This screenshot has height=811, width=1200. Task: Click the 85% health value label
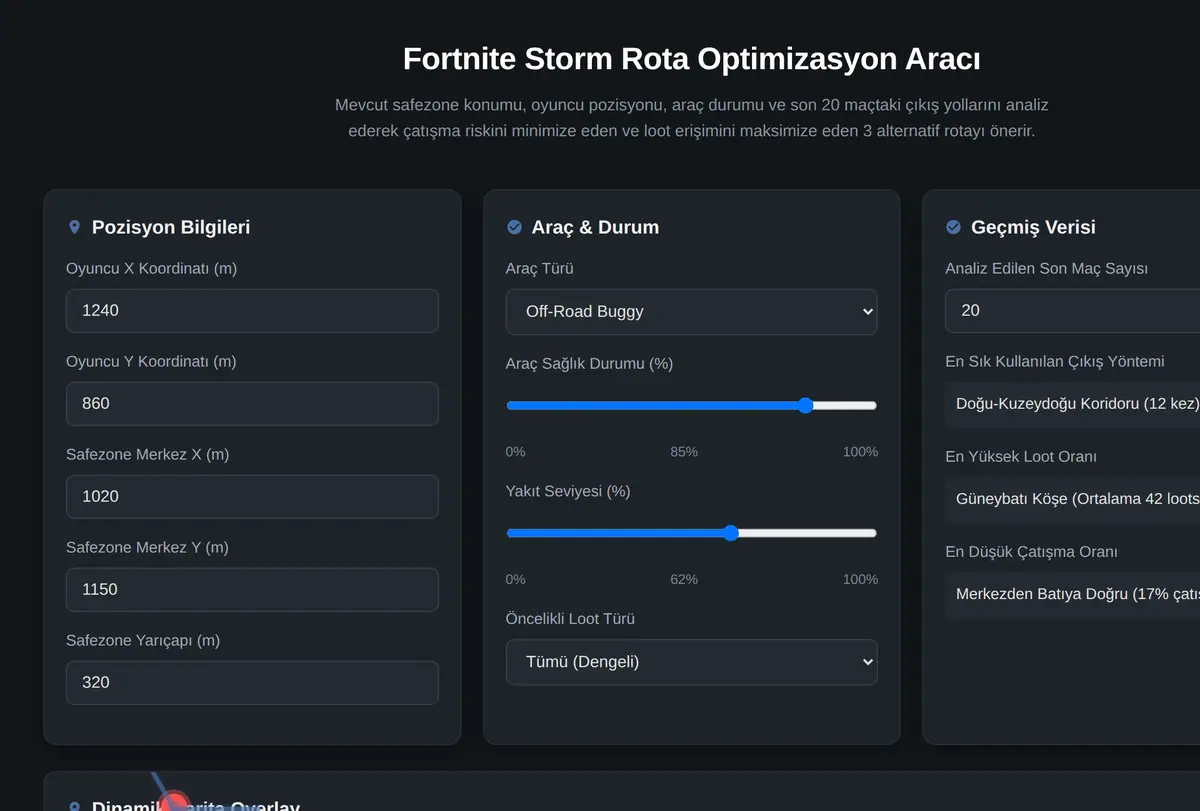[x=684, y=452]
